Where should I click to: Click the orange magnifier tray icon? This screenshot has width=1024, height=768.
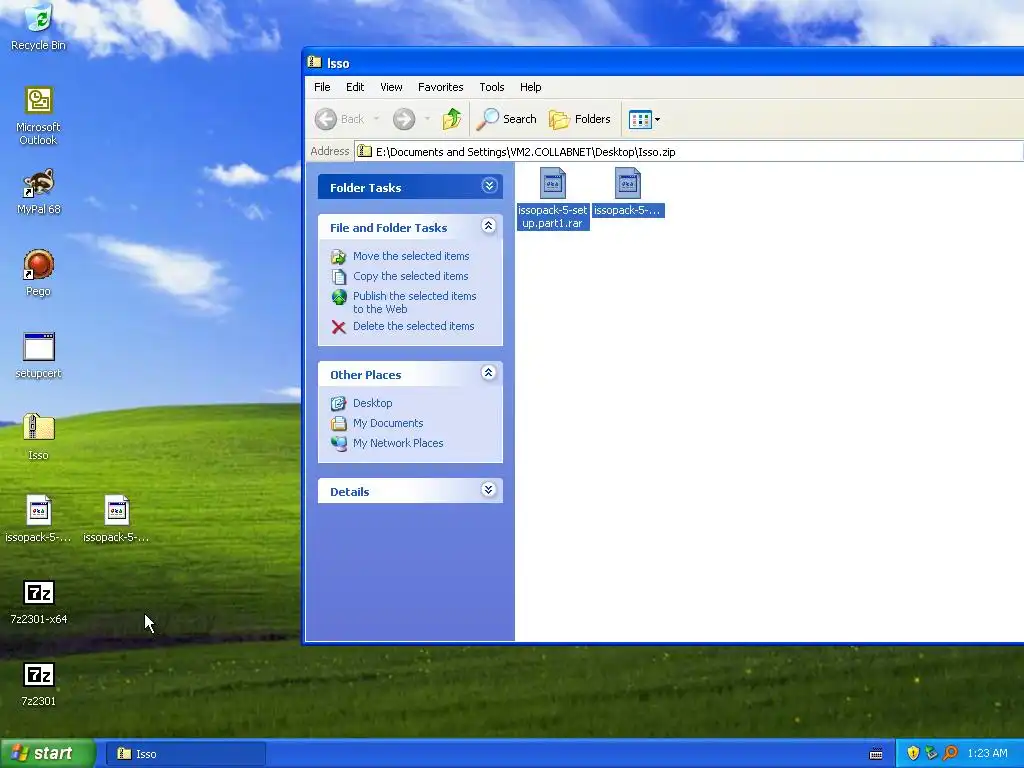[950, 753]
